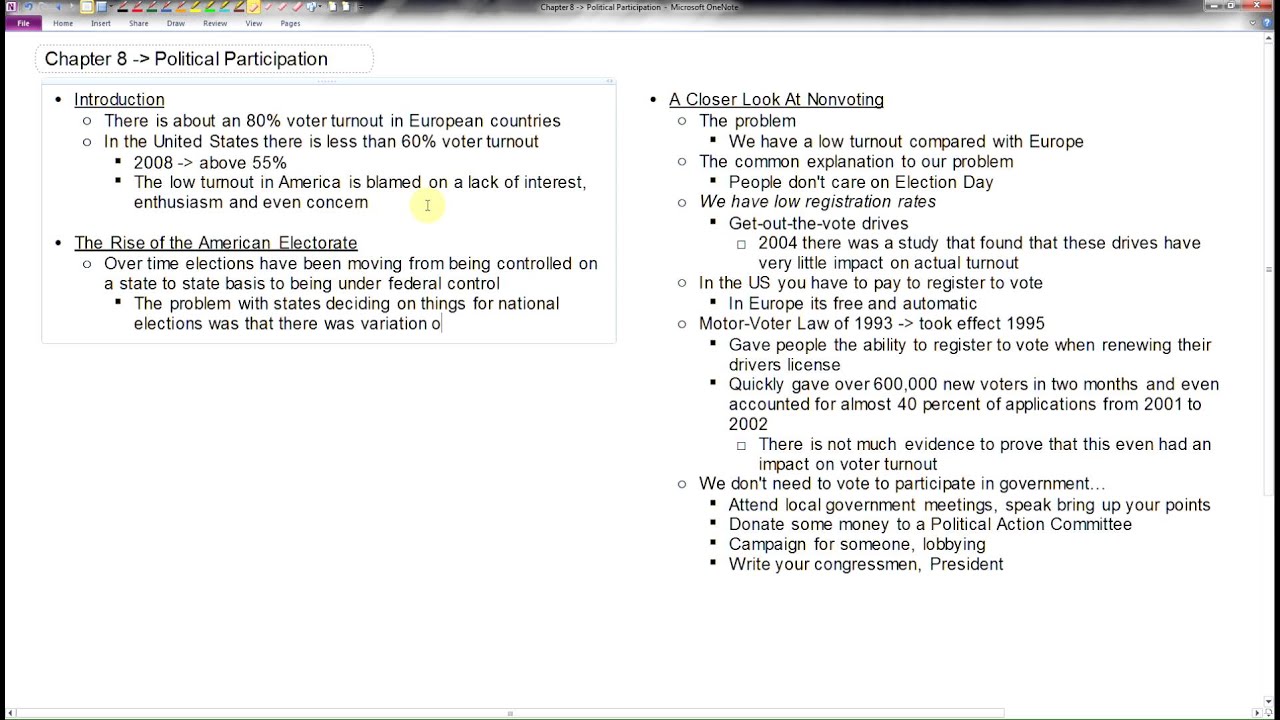This screenshot has height=720, width=1280.
Task: Switch to the Share ribbon tab
Action: tap(139, 23)
